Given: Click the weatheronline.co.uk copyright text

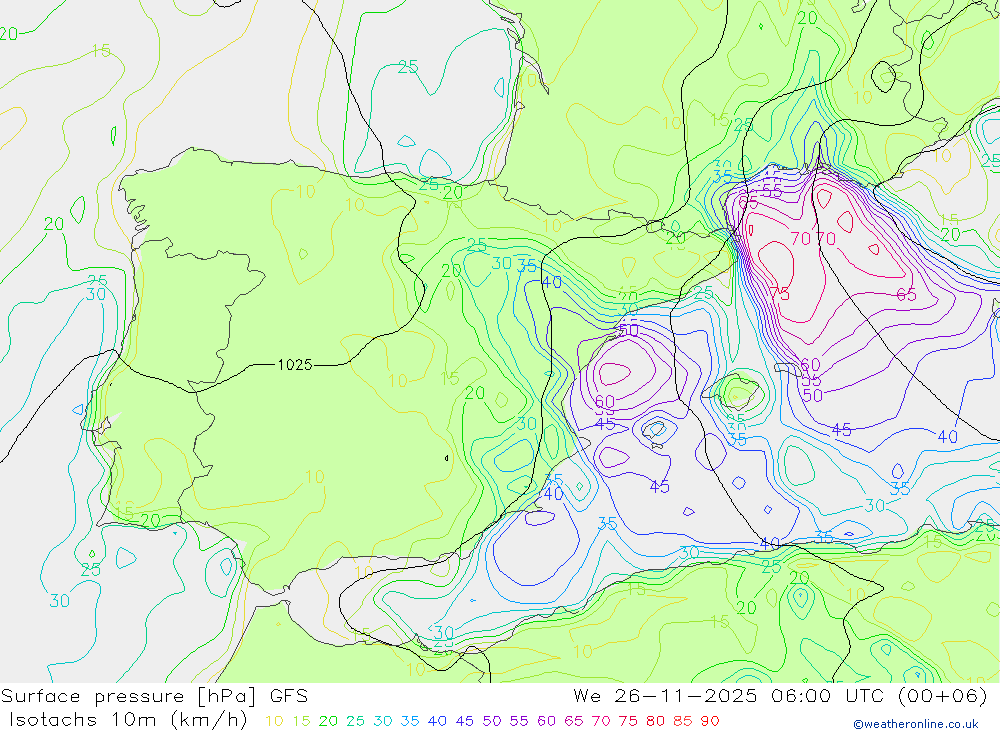Looking at the screenshot, I should point(916,724).
